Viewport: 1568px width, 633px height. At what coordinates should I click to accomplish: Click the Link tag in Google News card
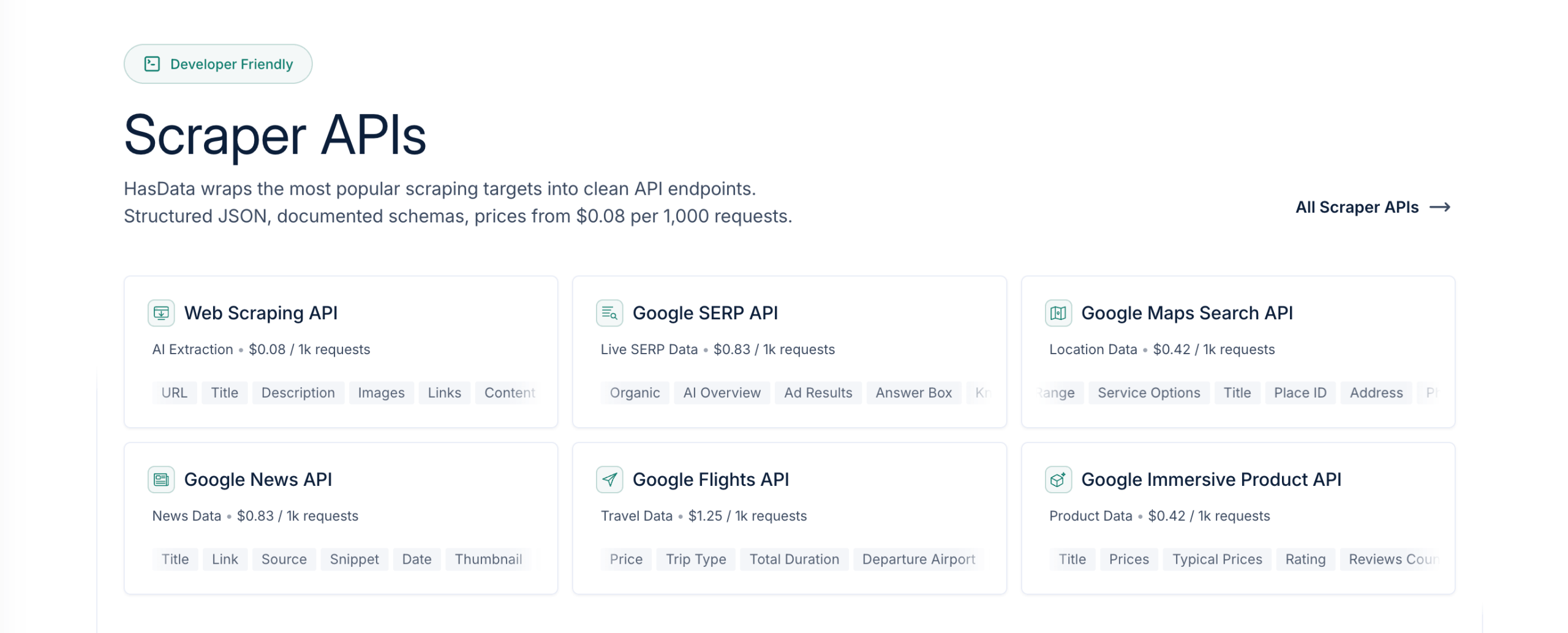click(x=225, y=559)
